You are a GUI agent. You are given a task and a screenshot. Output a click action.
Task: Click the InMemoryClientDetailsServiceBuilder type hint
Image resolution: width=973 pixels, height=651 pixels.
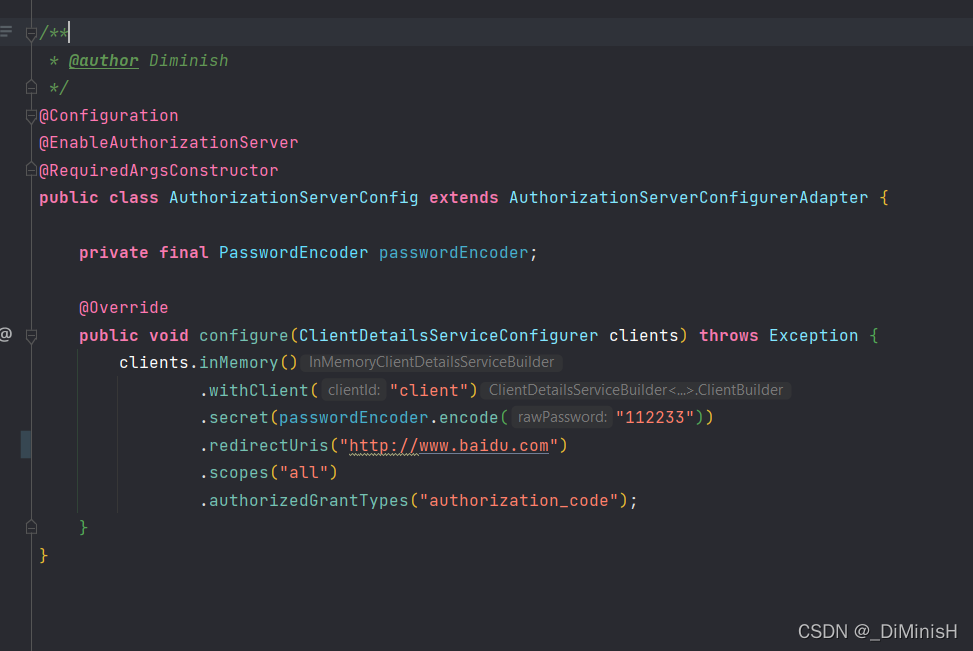click(431, 362)
